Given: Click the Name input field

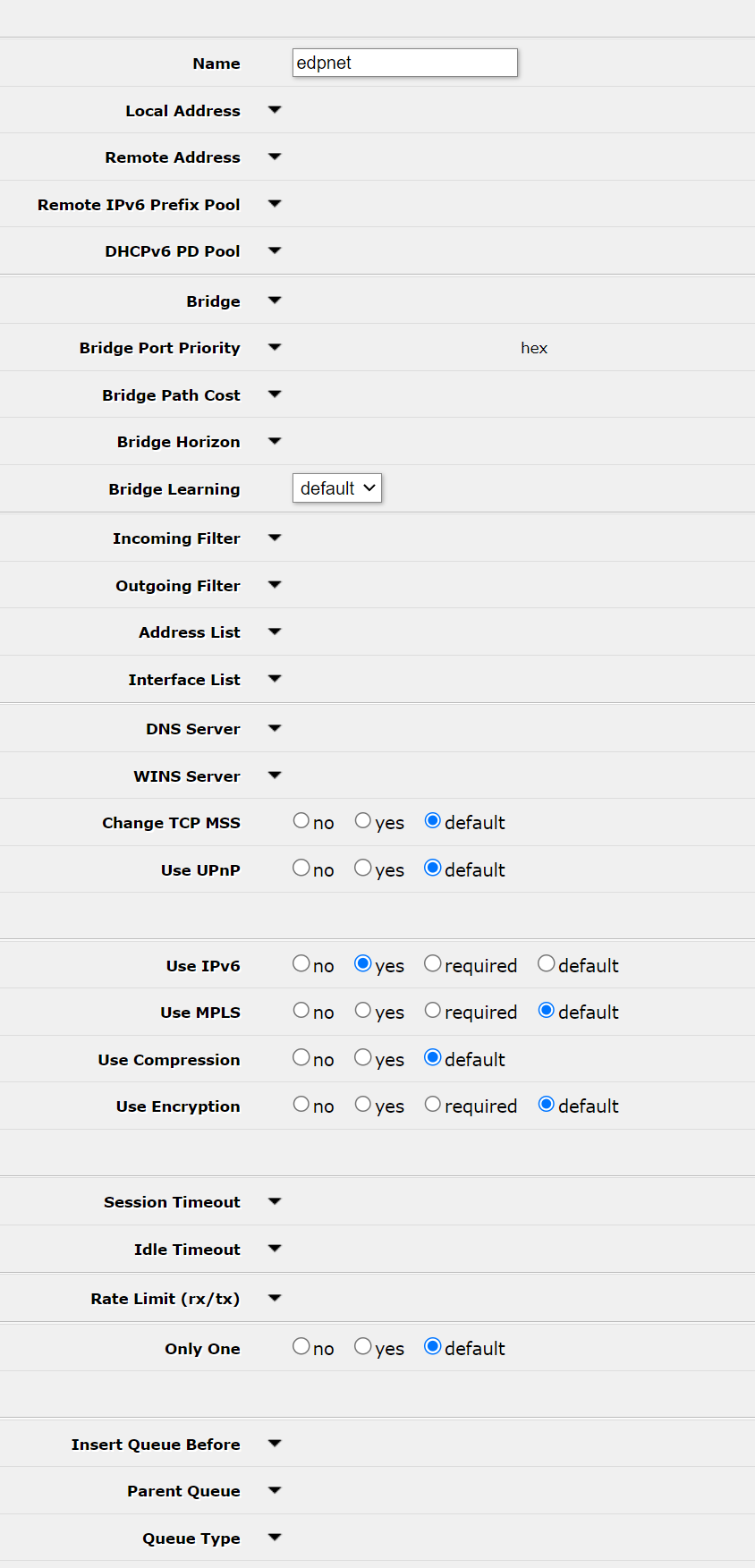Looking at the screenshot, I should click(404, 63).
